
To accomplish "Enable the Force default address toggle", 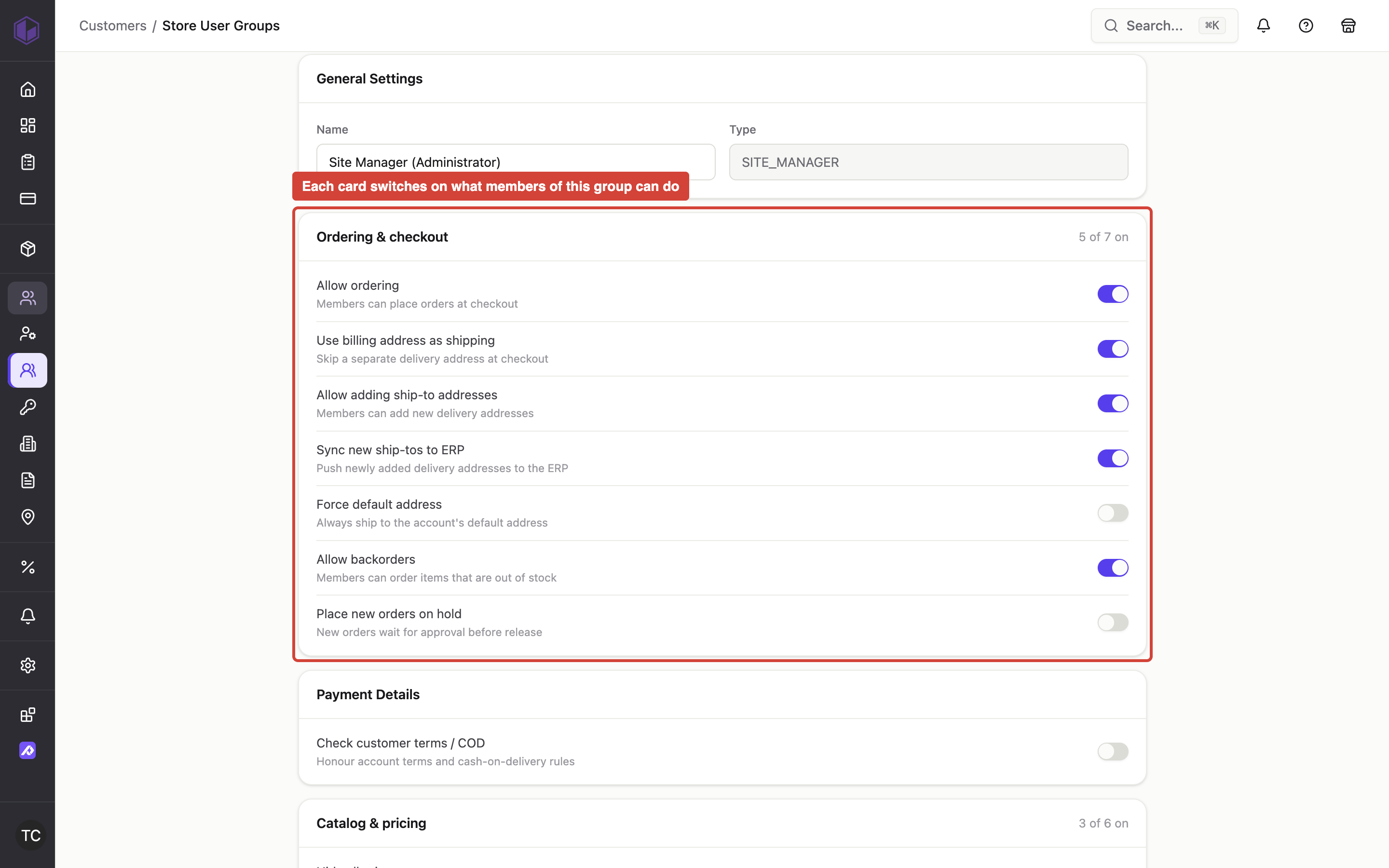I will pos(1112,513).
